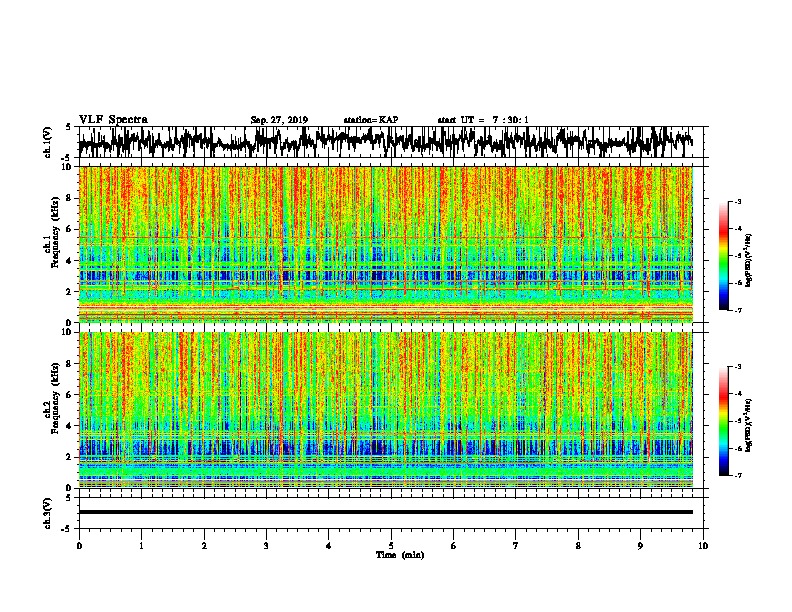This screenshot has width=792, height=612.
Task: Click time axis tick label "3"
Action: point(266,546)
